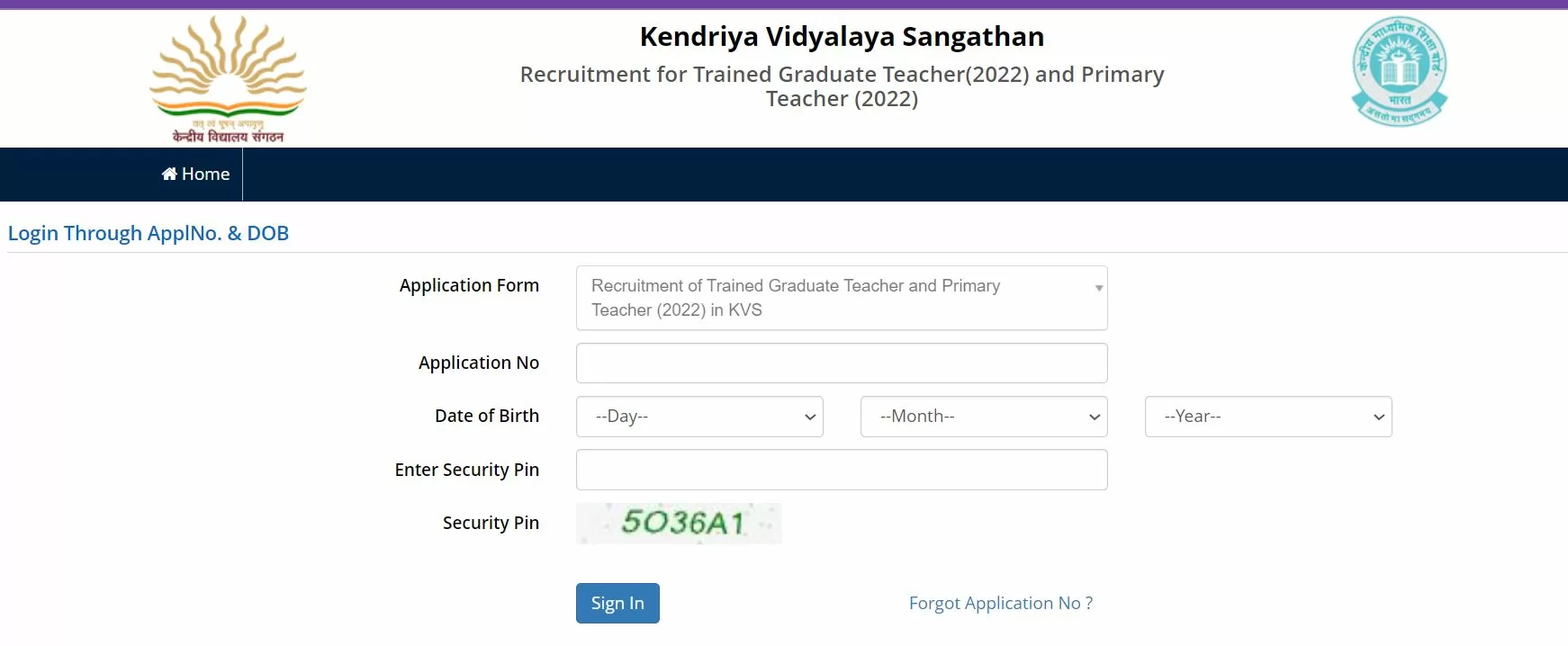Focus the Application No text field
This screenshot has width=1568, height=646.
click(x=841, y=363)
